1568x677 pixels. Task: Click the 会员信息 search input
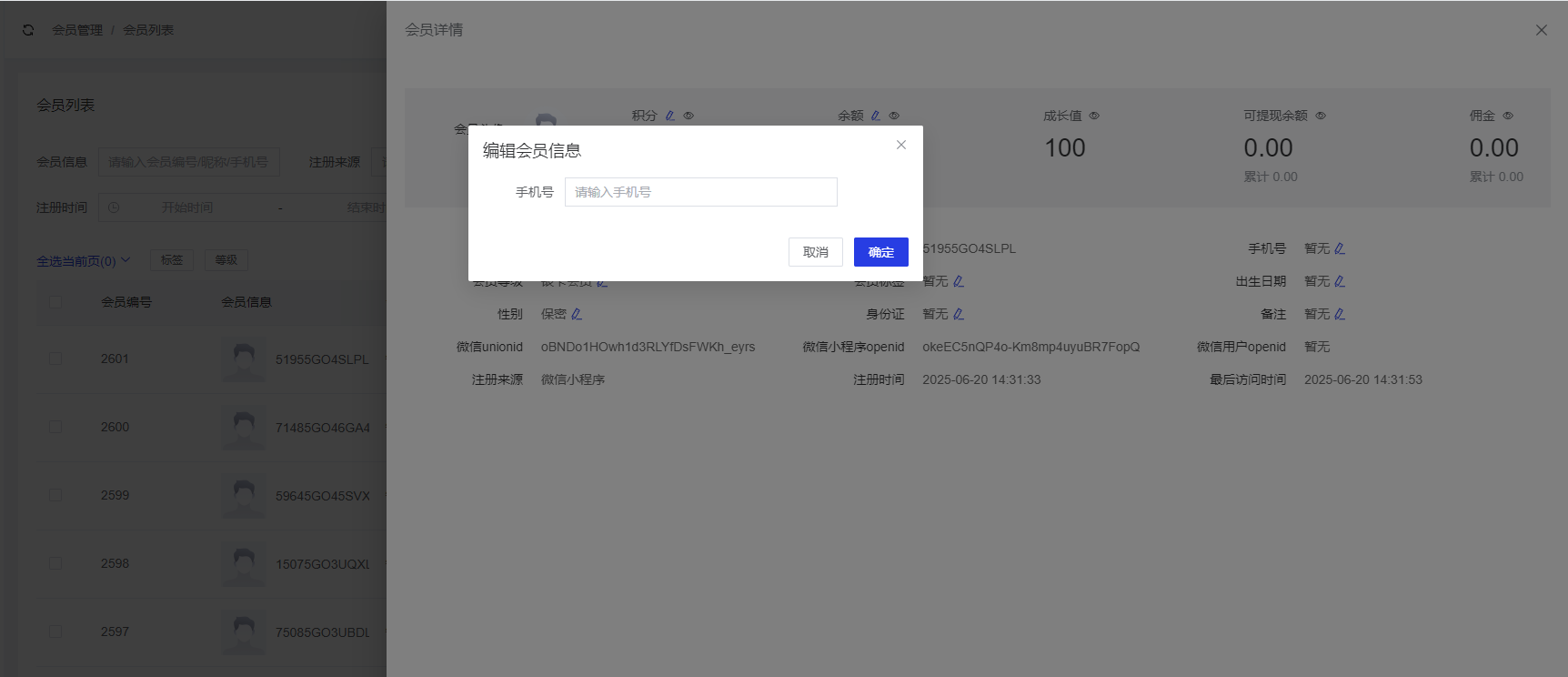coord(189,162)
